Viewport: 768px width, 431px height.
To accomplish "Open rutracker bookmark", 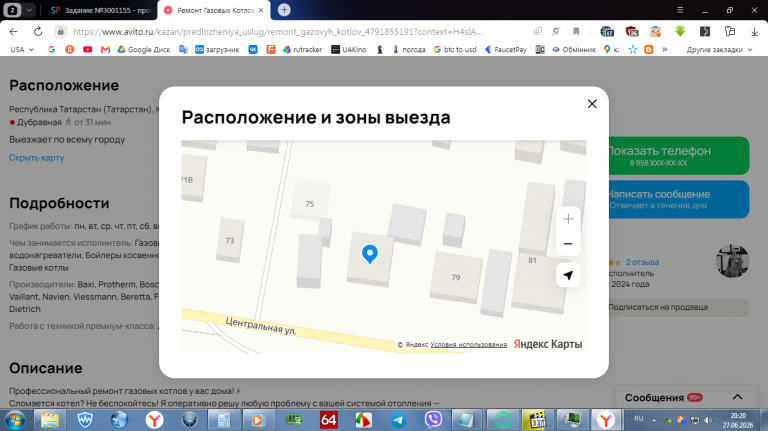I will point(303,49).
